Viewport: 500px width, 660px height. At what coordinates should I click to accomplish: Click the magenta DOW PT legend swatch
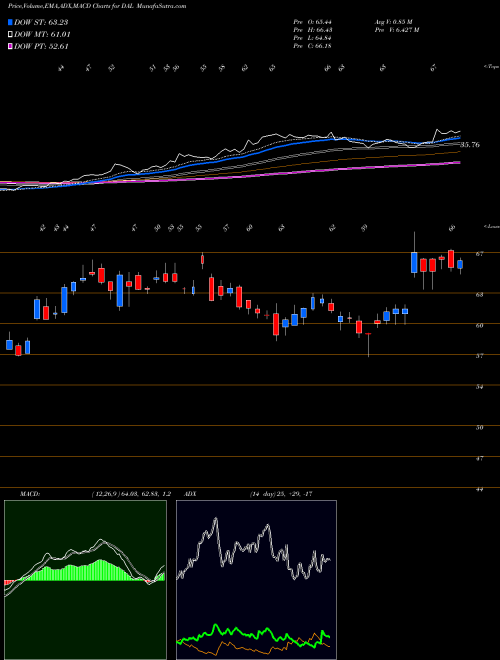10,46
